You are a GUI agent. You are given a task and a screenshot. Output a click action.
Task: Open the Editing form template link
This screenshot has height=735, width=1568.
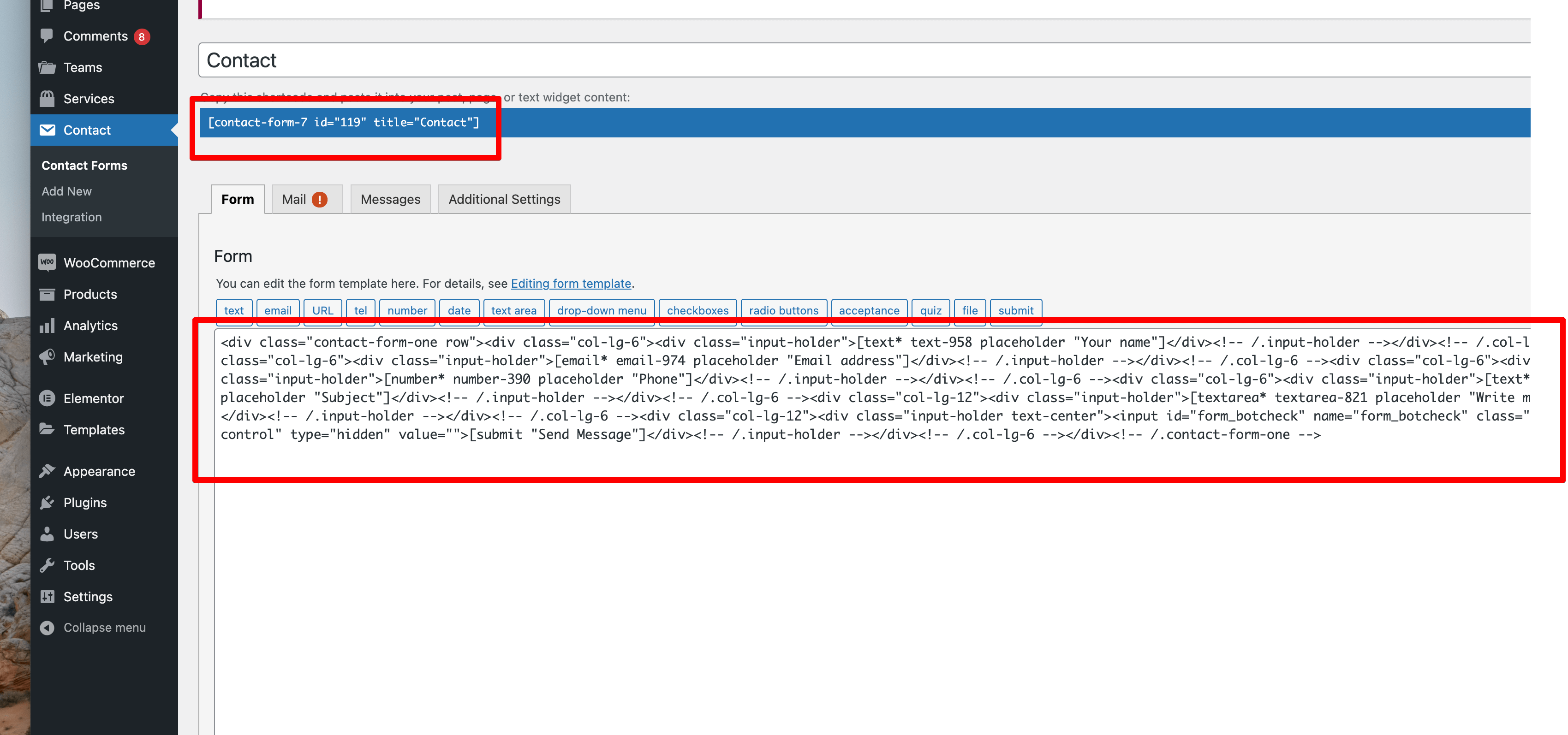[x=570, y=284]
